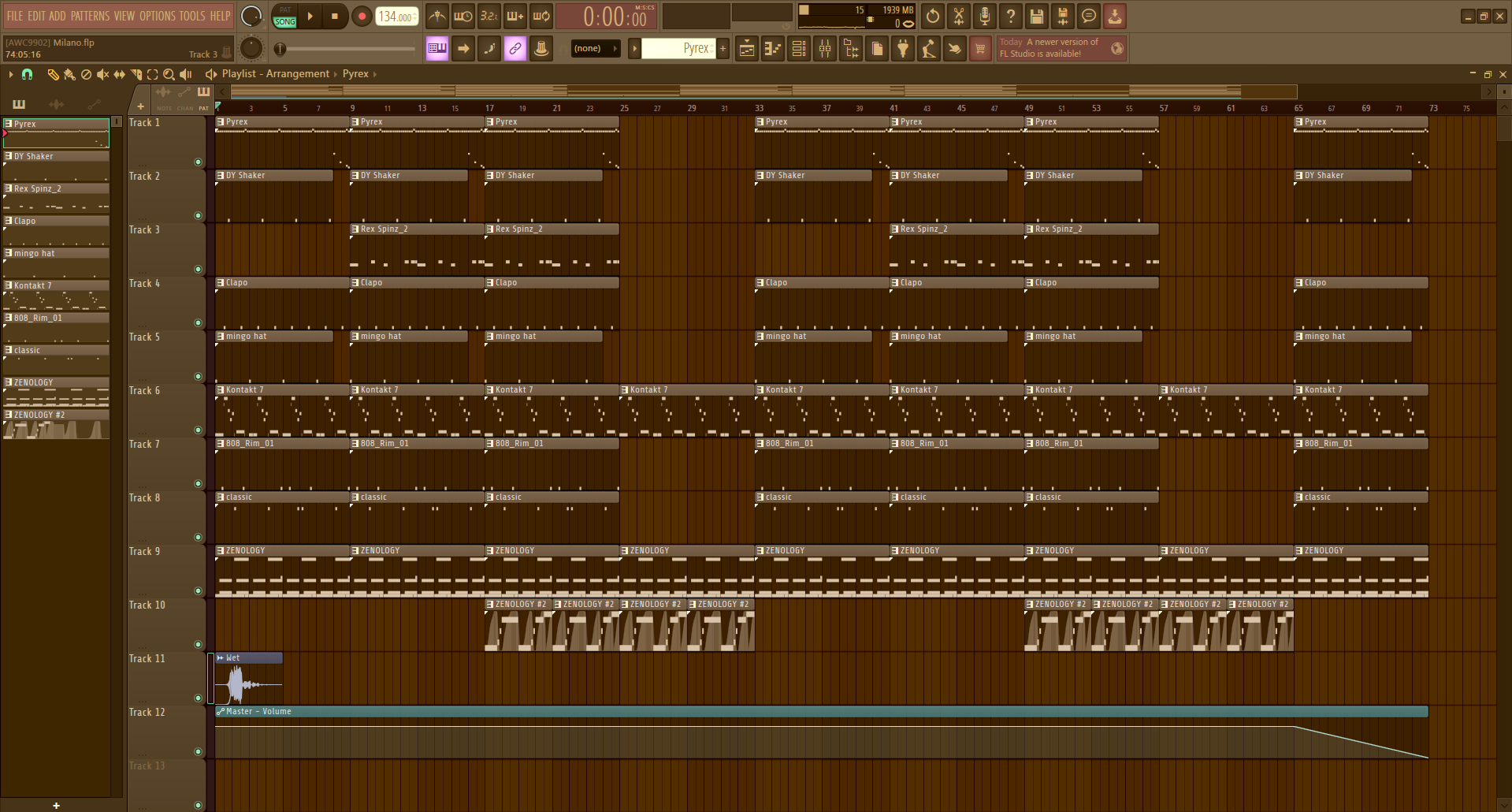Select the Mute tool in Playlist
Image resolution: width=1512 pixels, height=812 pixels.
pyautogui.click(x=102, y=74)
